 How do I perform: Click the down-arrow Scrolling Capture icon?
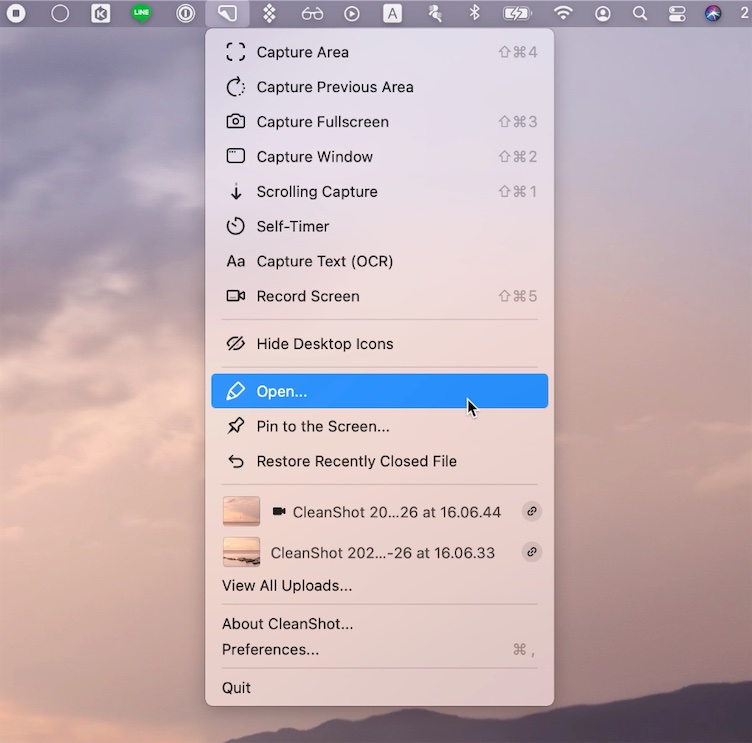235,191
